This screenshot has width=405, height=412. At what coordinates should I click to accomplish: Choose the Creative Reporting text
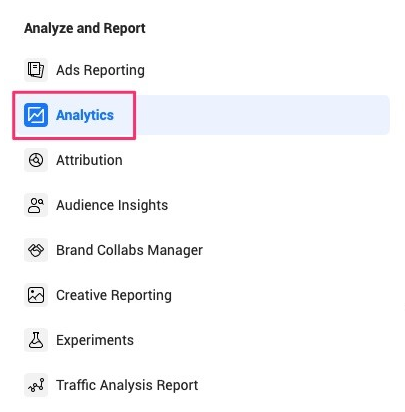[x=114, y=295]
